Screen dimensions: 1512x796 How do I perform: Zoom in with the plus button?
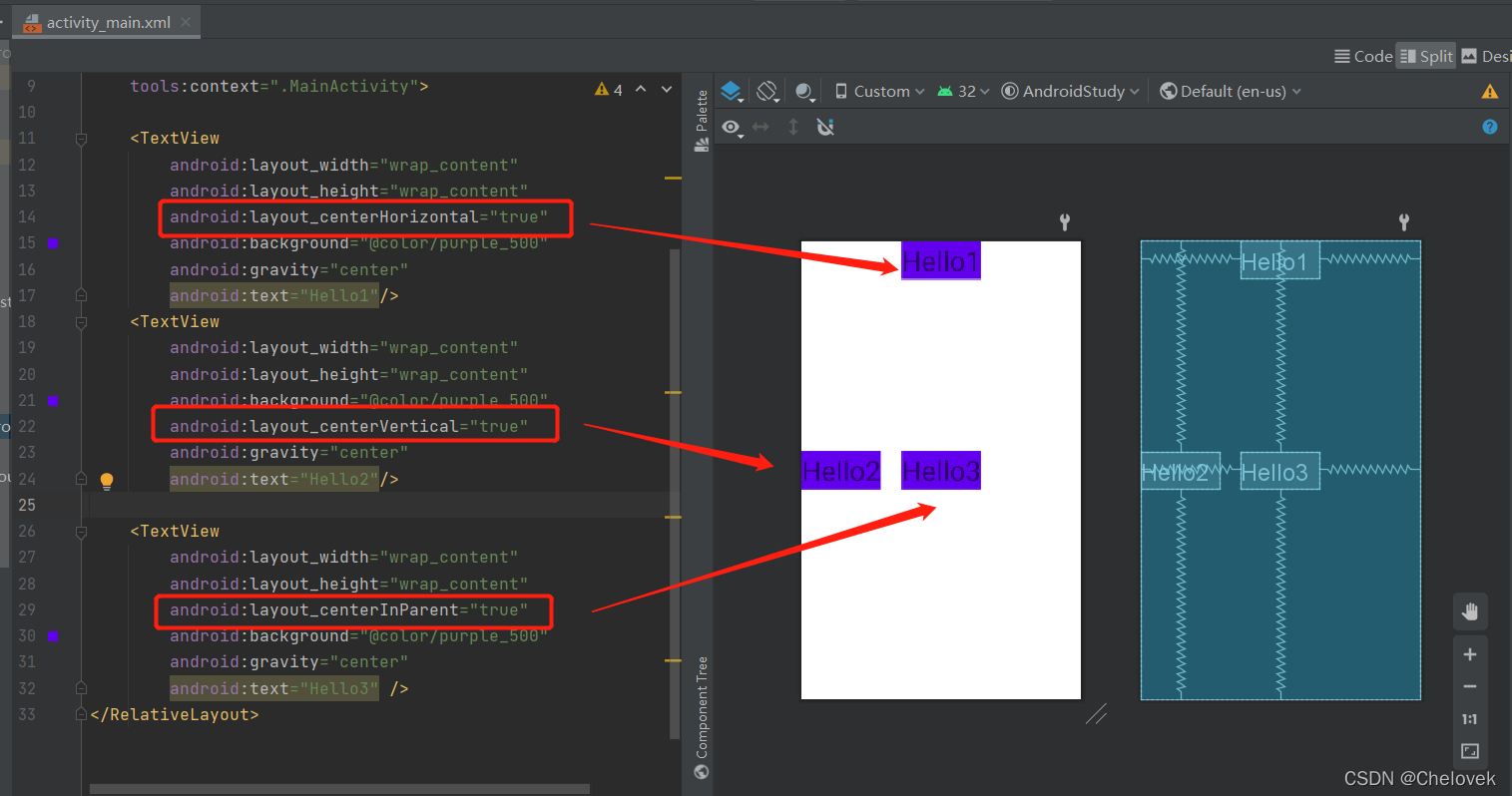[x=1470, y=654]
